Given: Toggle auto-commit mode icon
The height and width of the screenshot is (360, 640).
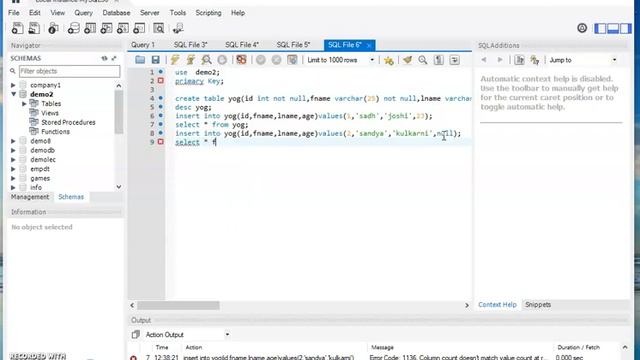Looking at the screenshot, I should tap(292, 60).
